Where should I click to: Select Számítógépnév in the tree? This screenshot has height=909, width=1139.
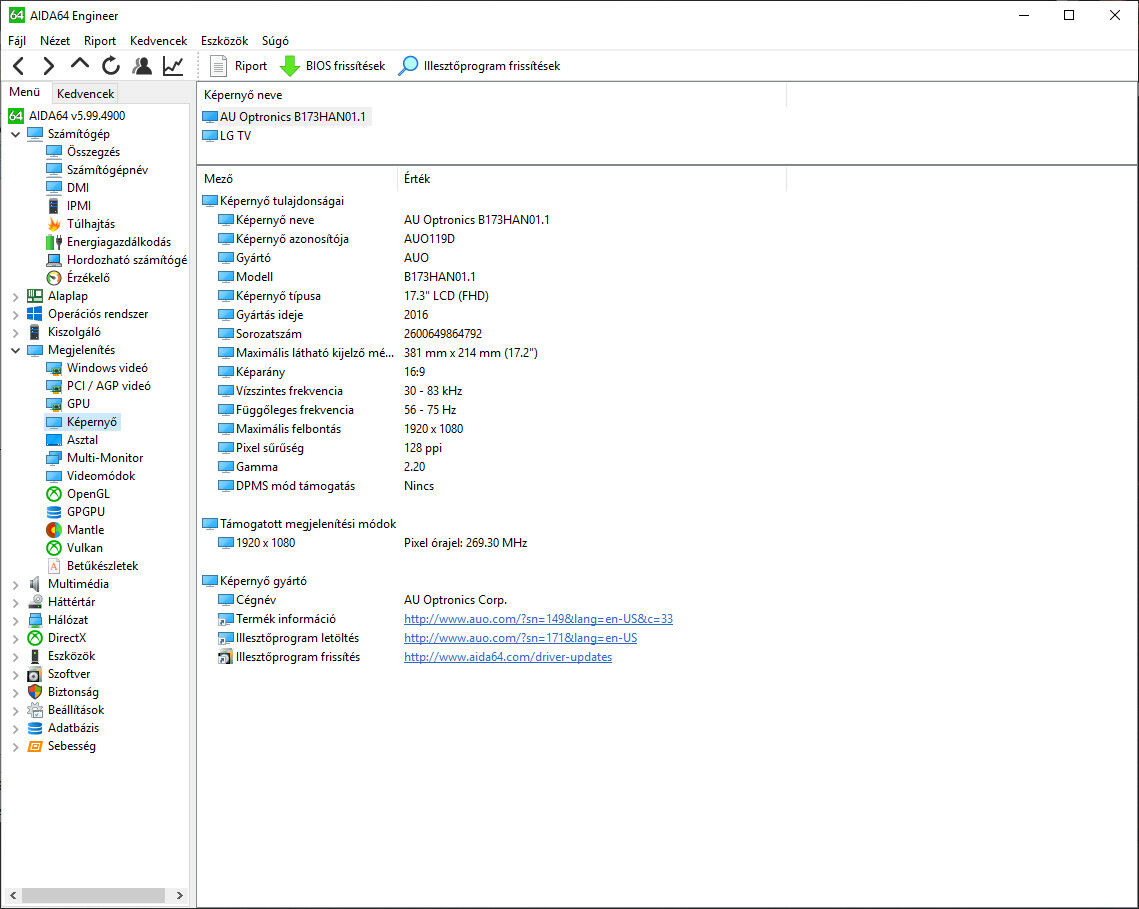click(108, 170)
